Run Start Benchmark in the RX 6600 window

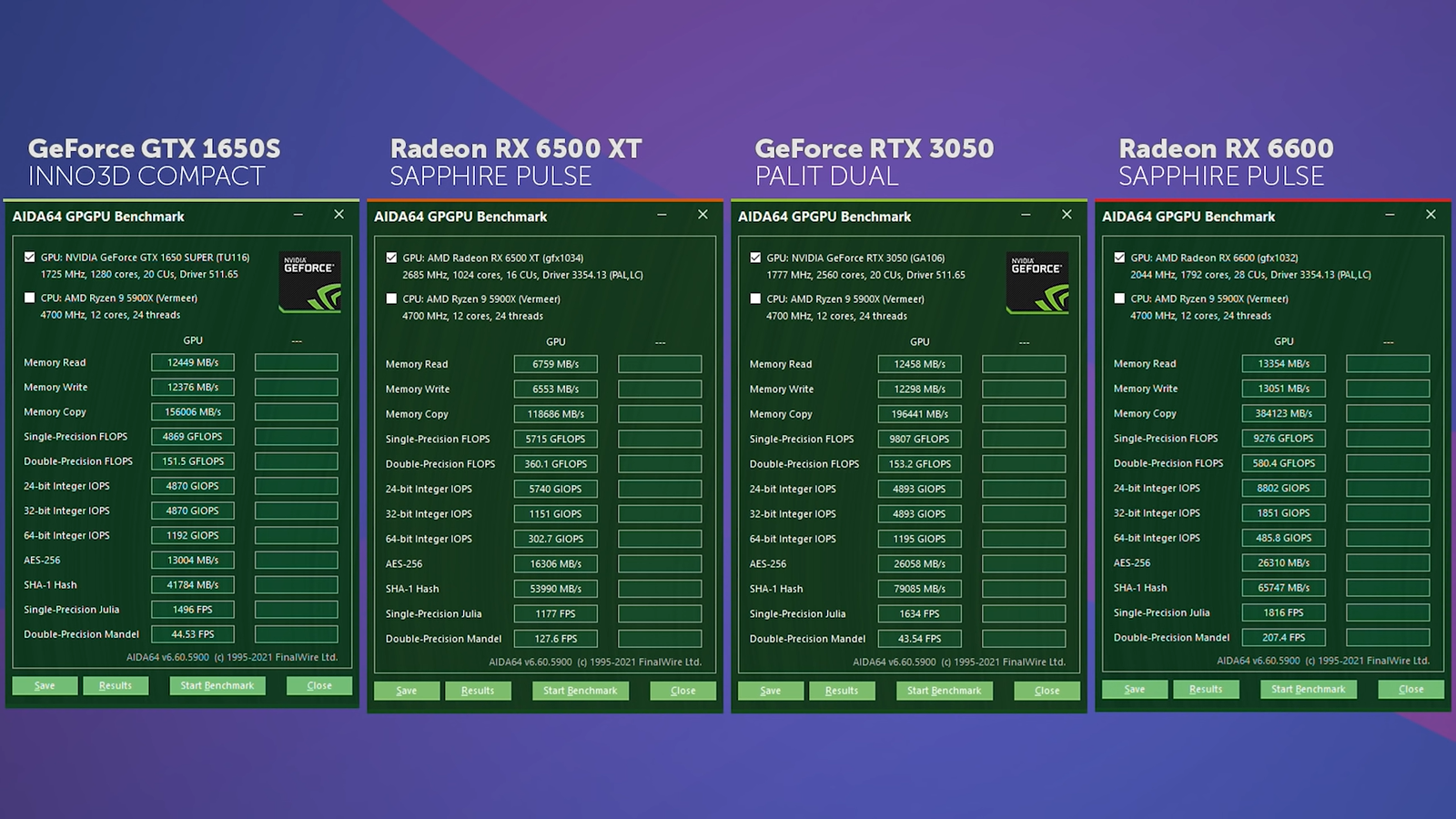[x=1308, y=689]
